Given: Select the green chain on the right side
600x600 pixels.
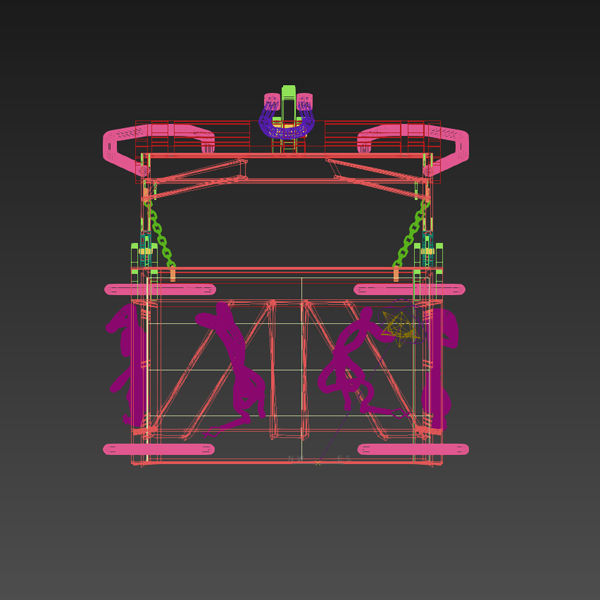Looking at the screenshot, I should (x=409, y=234).
